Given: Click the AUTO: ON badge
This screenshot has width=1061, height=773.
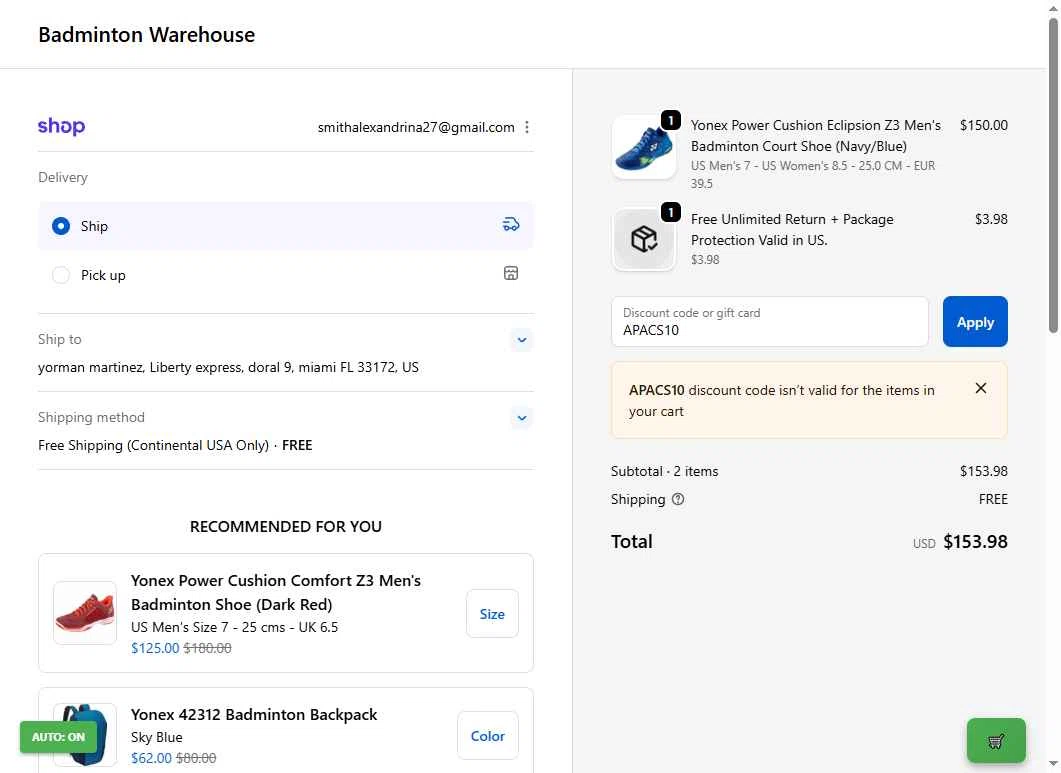Looking at the screenshot, I should click(58, 737).
